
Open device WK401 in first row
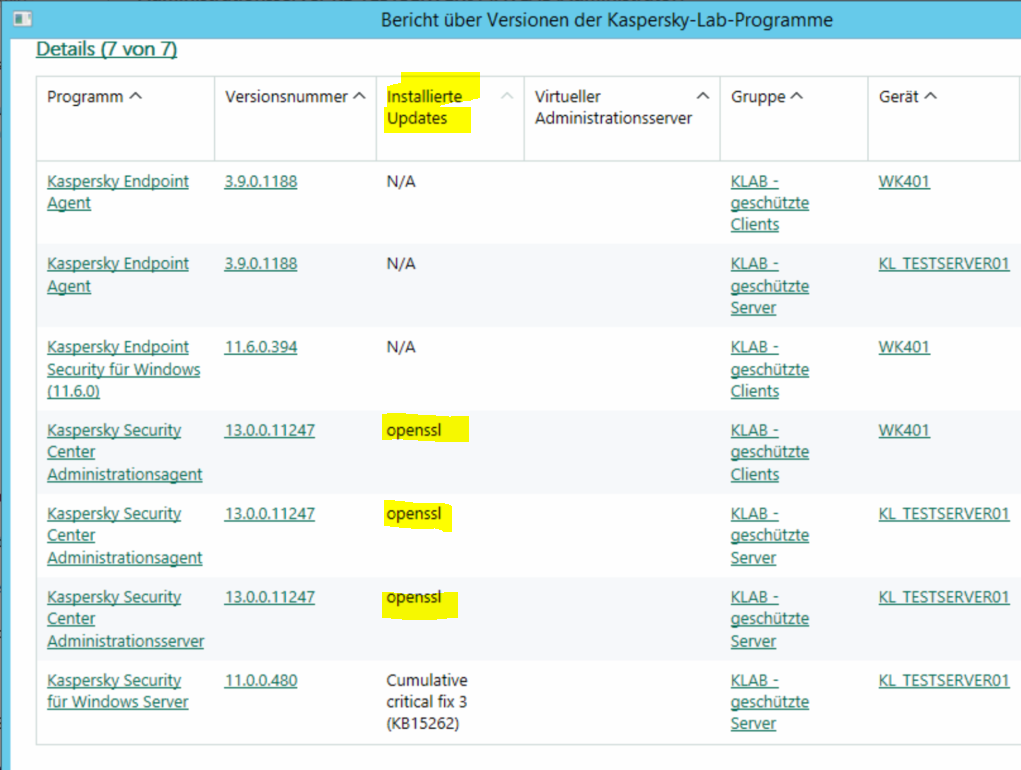pyautogui.click(x=904, y=182)
